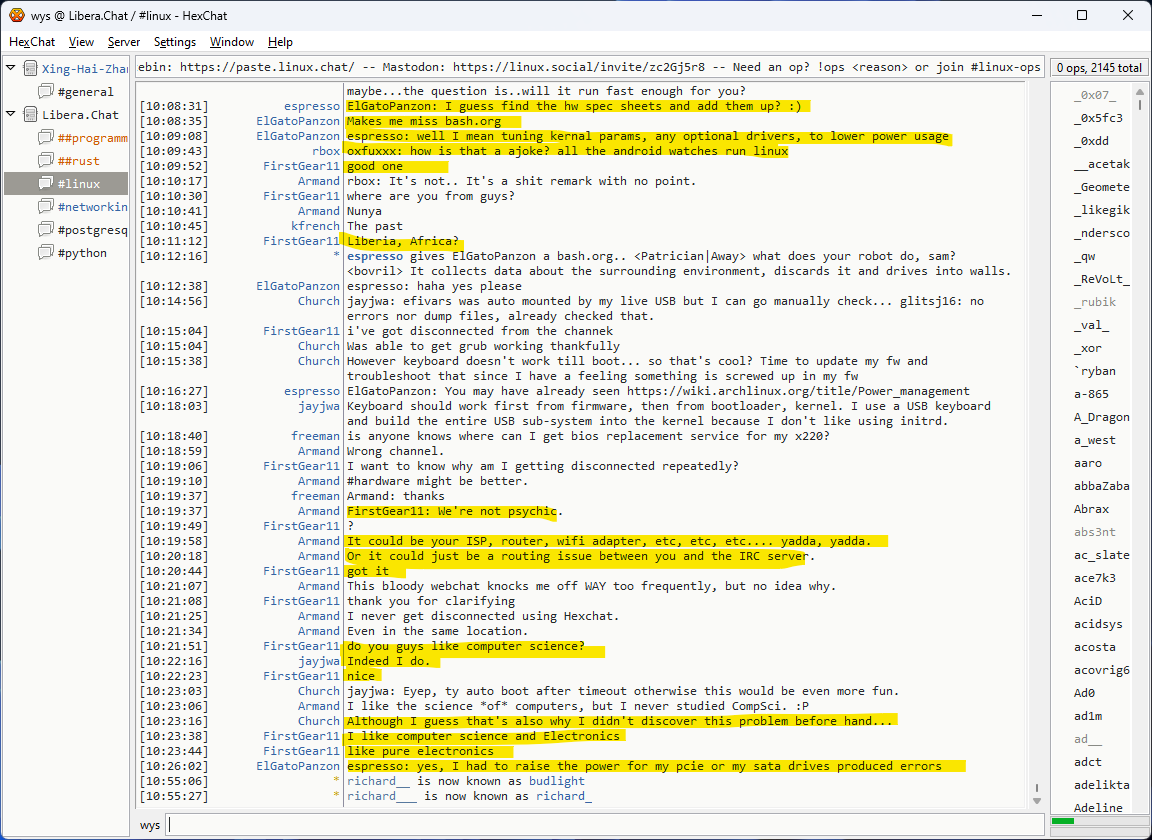Open the Settings menu
This screenshot has width=1152, height=840.
(x=175, y=42)
